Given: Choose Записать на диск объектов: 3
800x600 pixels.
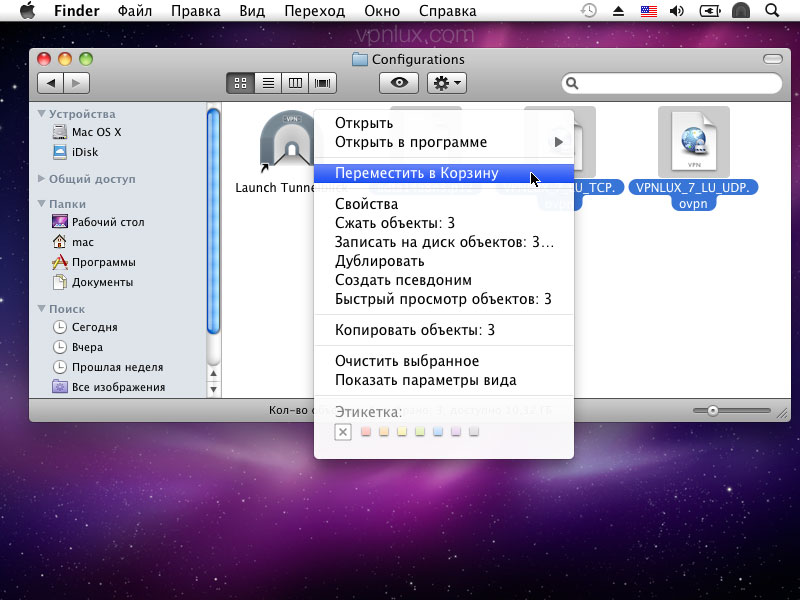Looking at the screenshot, I should (x=444, y=242).
